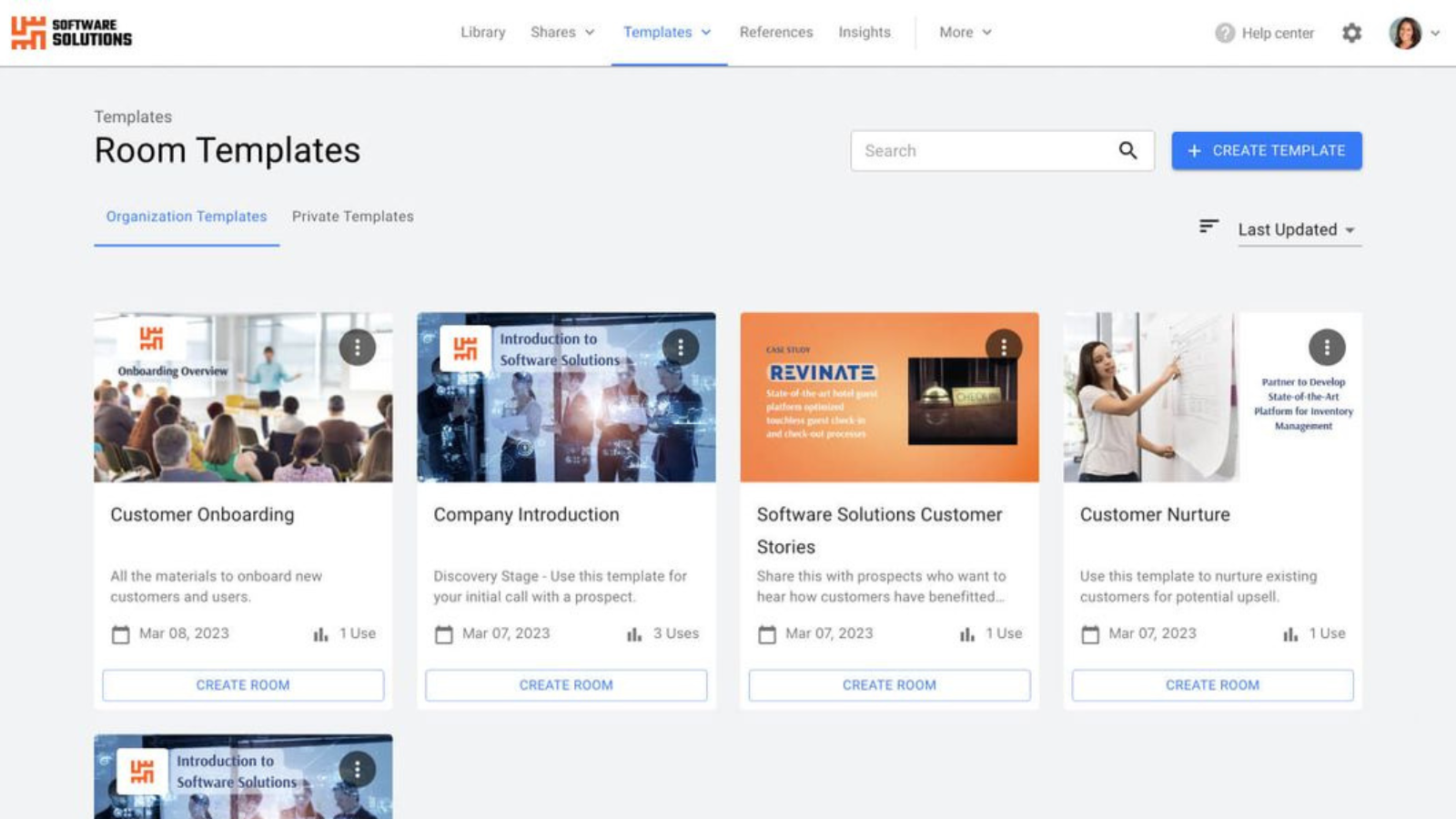Viewport: 1456px width, 819px height.
Task: Open the search magnifier icon
Action: point(1128,150)
